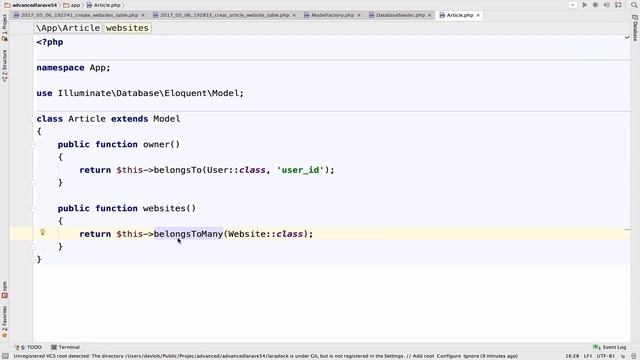Screen dimensions: 640x360
Task: Click the Ignore link in status message
Action: click(471, 356)
